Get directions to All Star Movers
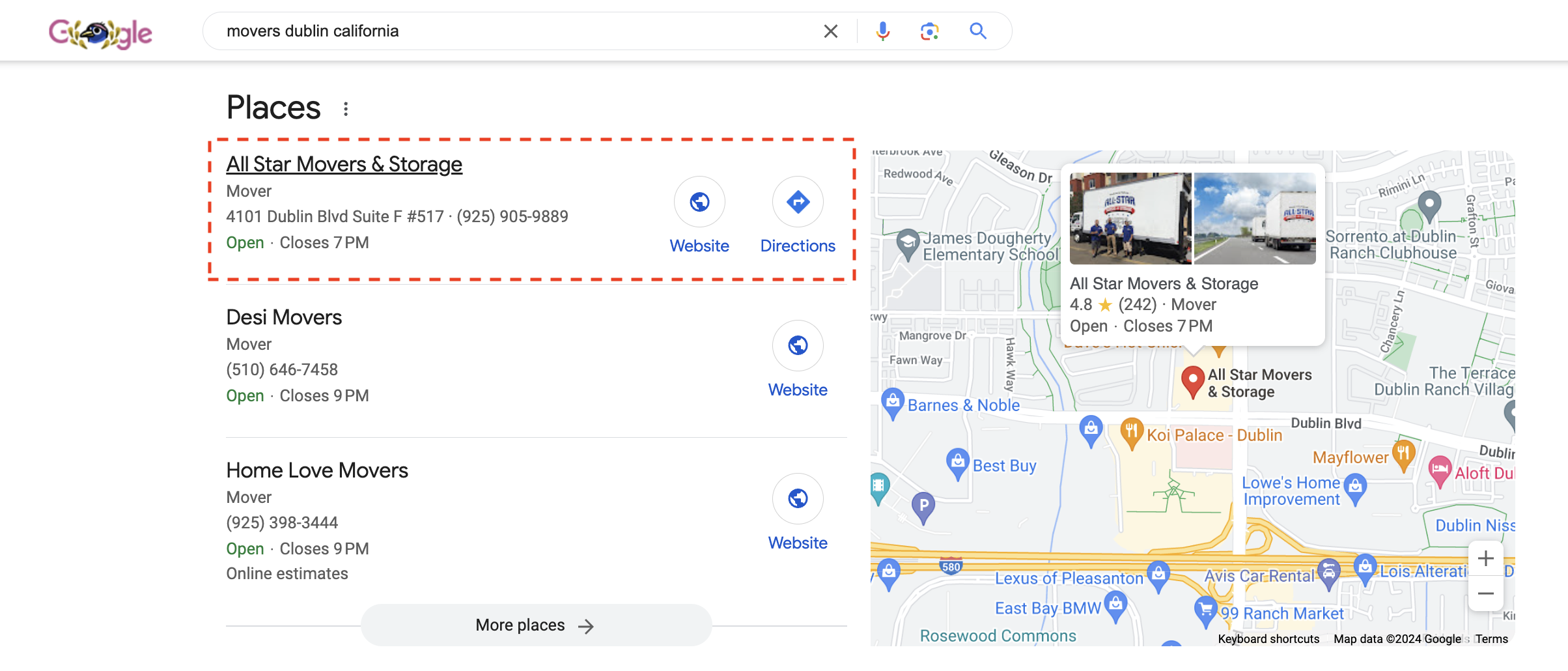 click(798, 203)
